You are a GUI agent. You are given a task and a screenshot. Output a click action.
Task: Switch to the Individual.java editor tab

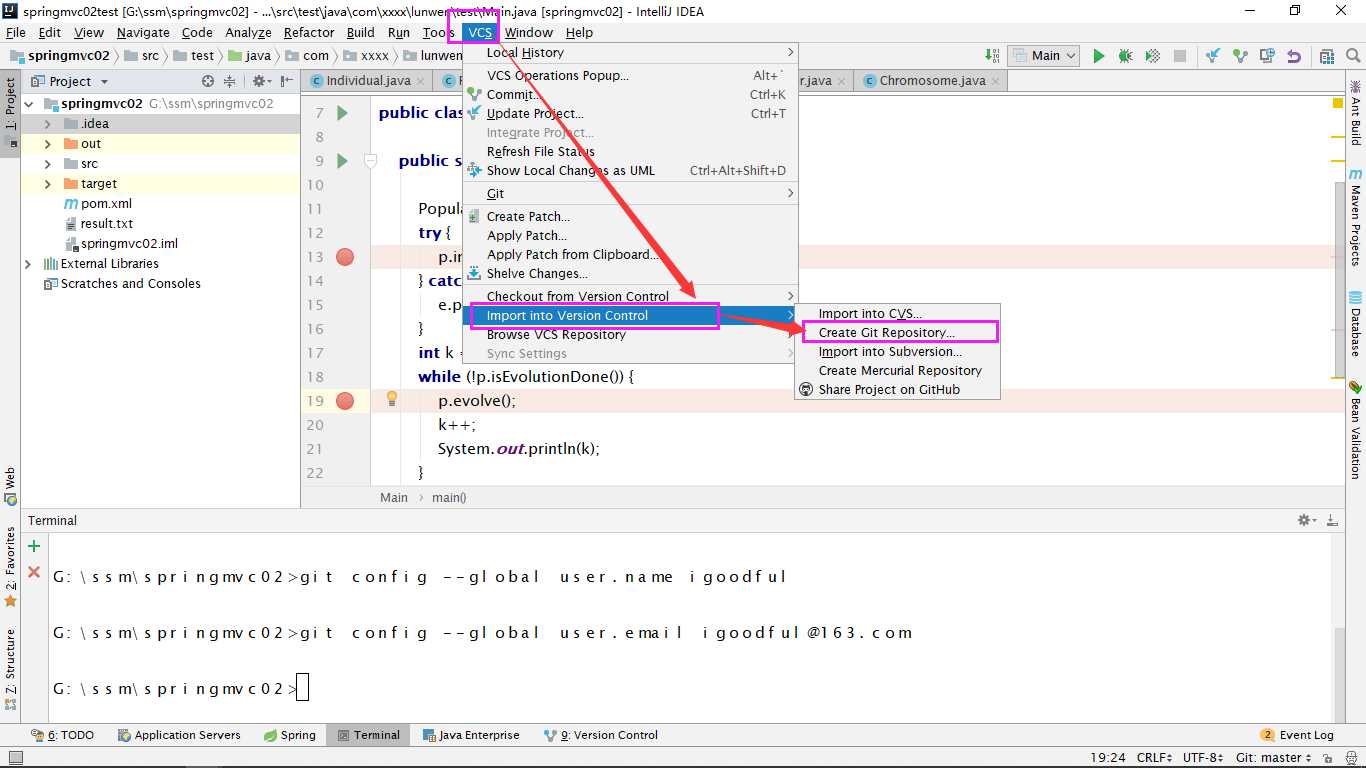[368, 81]
